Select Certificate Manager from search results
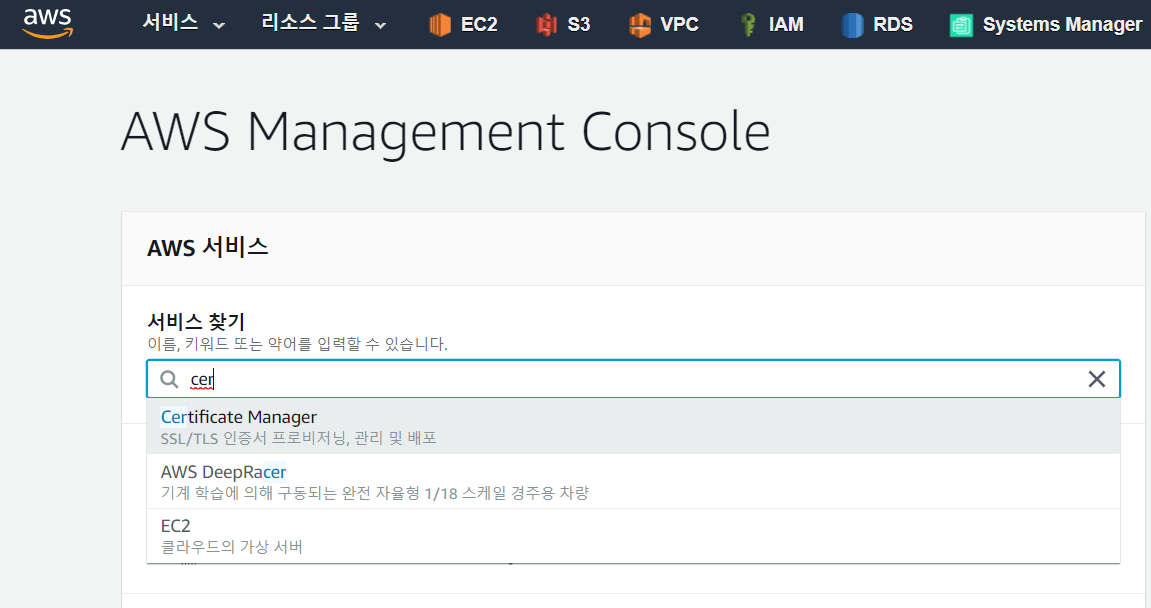 coord(633,427)
